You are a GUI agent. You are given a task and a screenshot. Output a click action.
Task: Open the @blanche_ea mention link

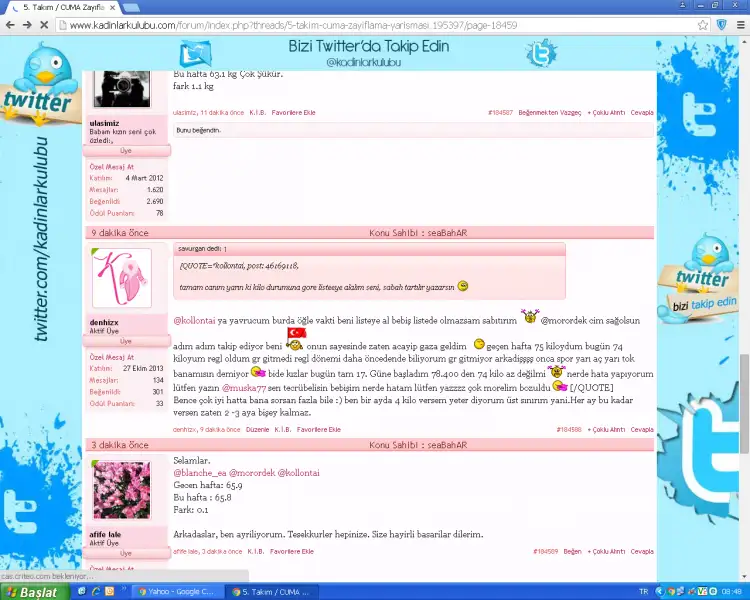199,473
